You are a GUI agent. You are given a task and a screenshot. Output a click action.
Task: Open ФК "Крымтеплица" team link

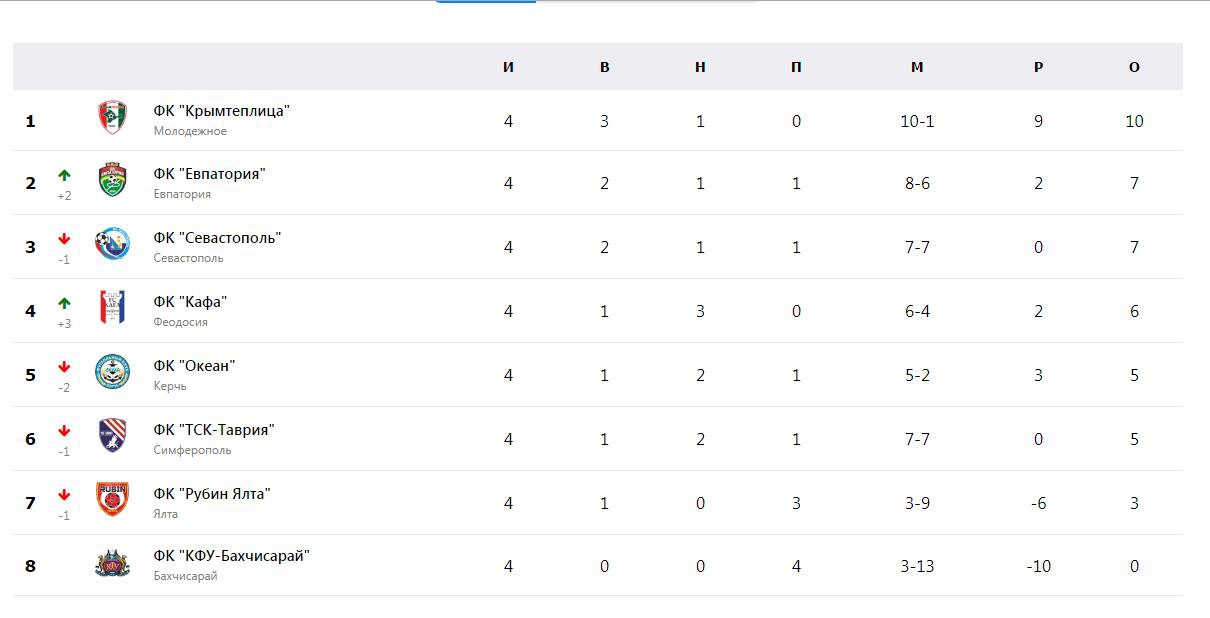point(221,110)
